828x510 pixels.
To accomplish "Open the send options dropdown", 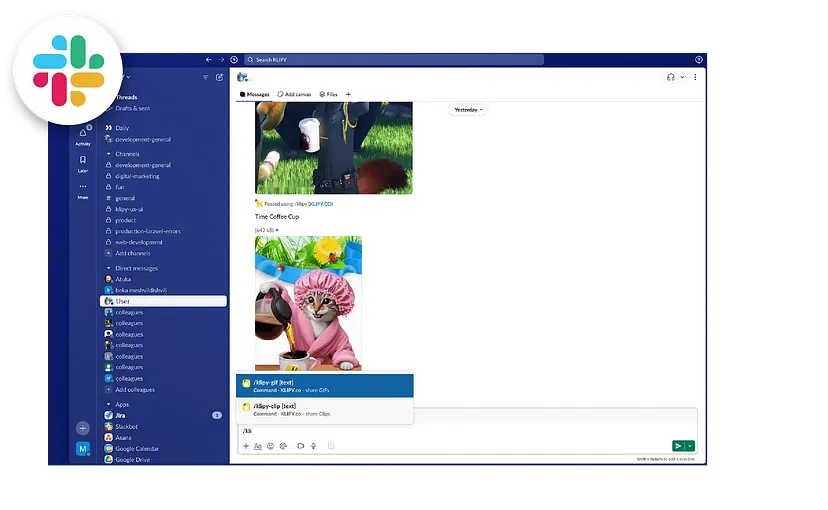I will [x=690, y=446].
